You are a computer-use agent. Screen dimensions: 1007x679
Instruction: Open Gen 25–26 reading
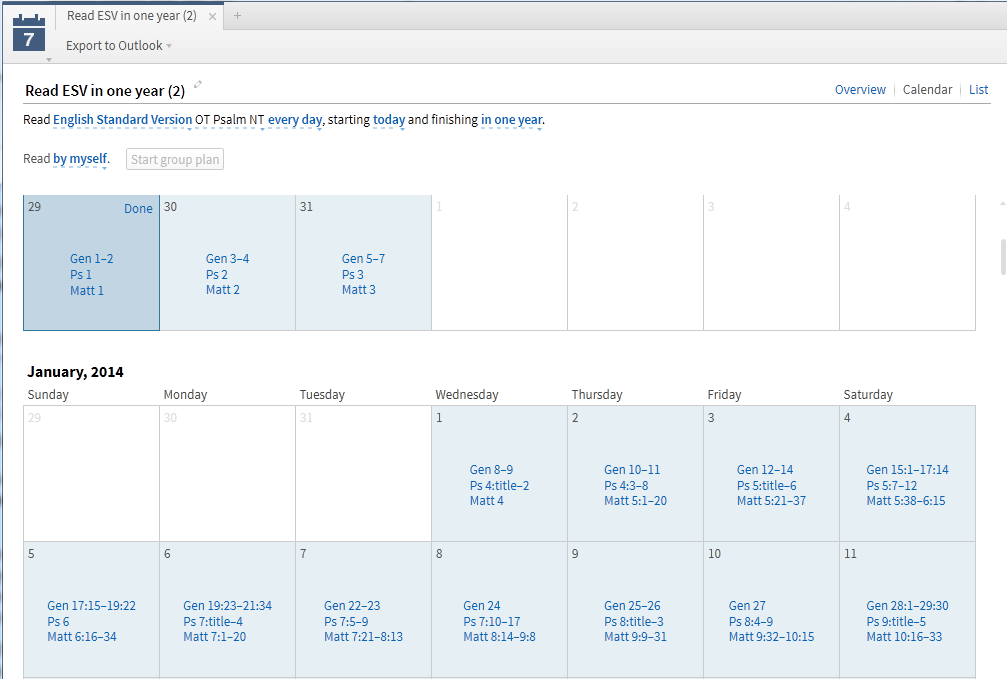632,606
